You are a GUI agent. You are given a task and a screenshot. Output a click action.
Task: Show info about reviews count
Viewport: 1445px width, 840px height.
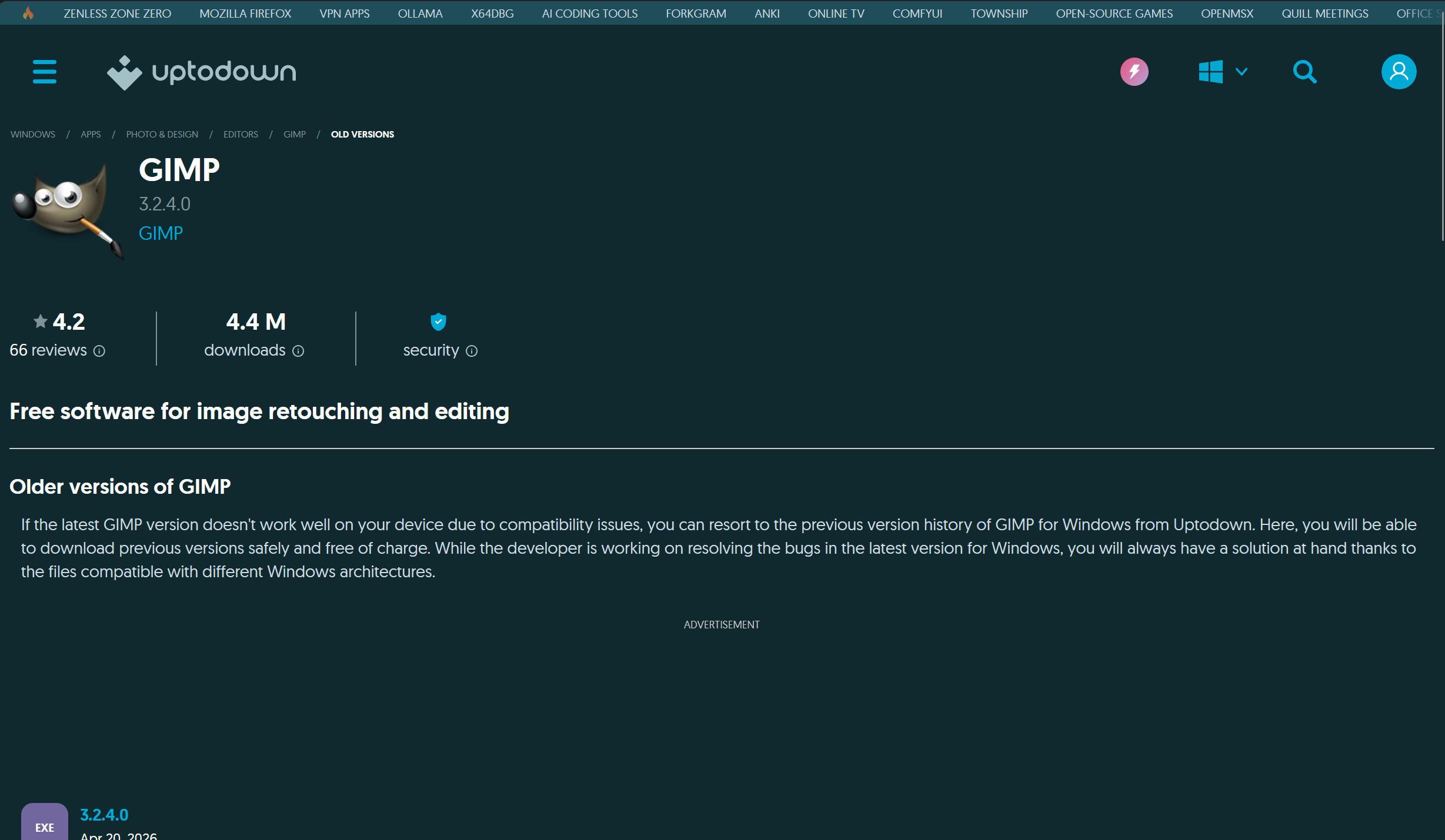[99, 351]
